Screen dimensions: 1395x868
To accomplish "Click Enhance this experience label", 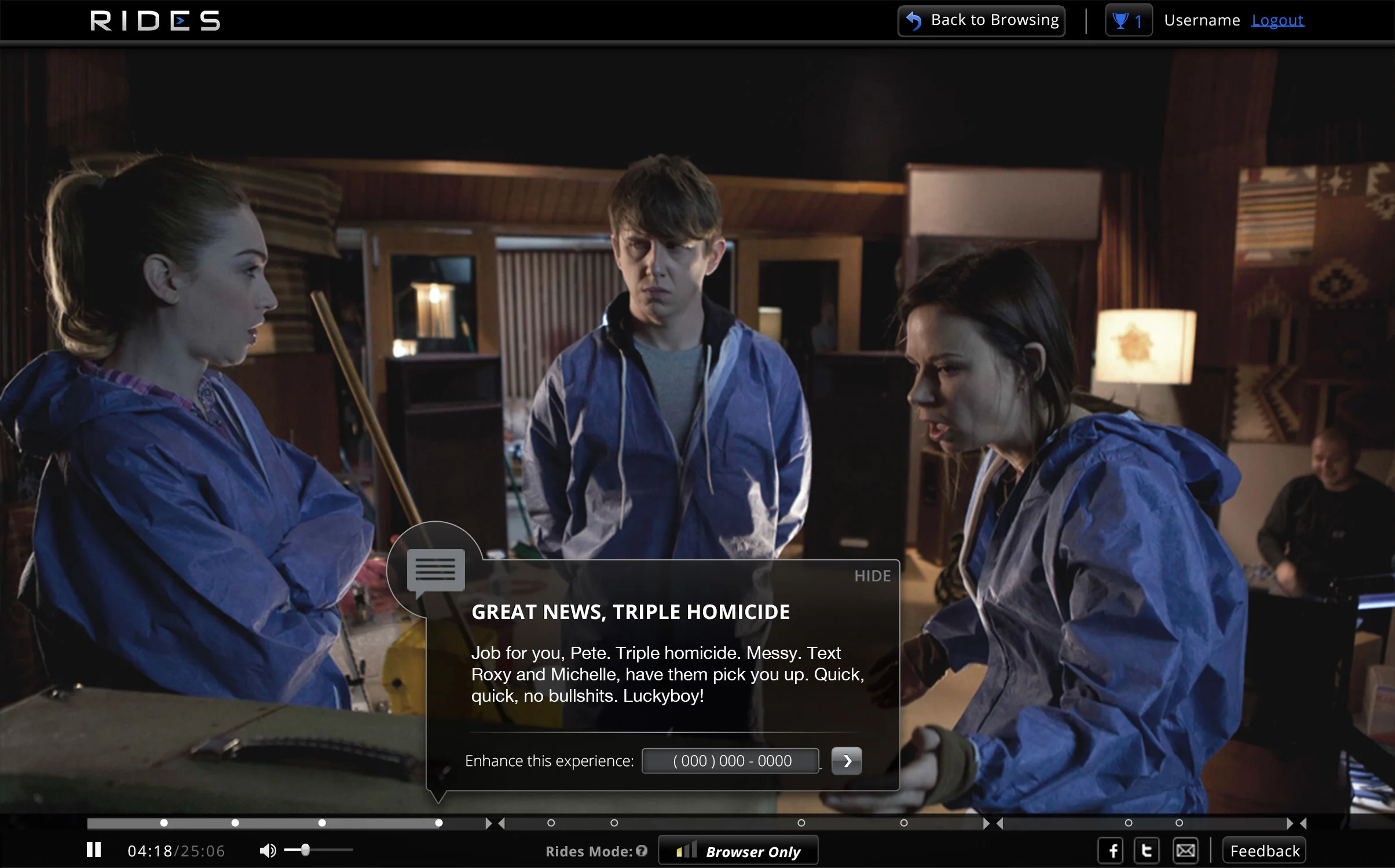I will tap(550, 761).
